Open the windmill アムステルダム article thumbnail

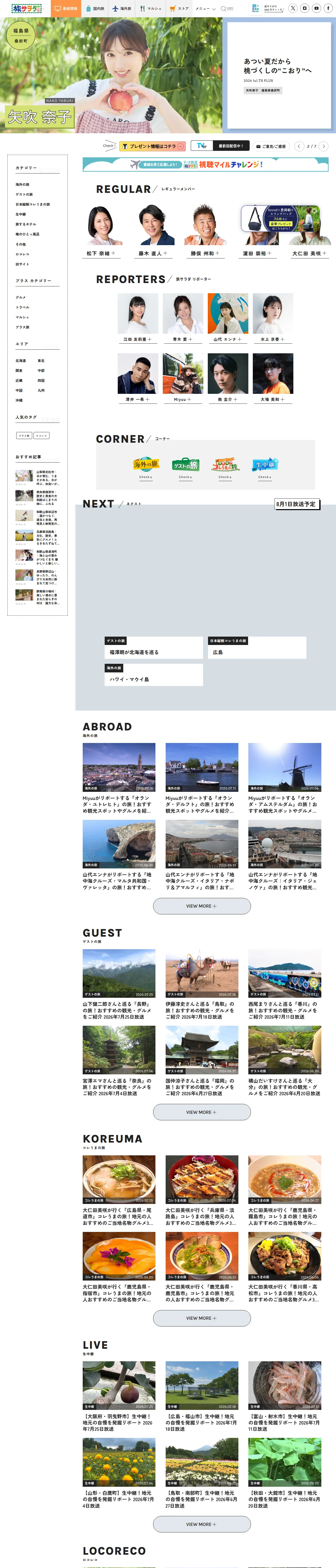click(285, 767)
